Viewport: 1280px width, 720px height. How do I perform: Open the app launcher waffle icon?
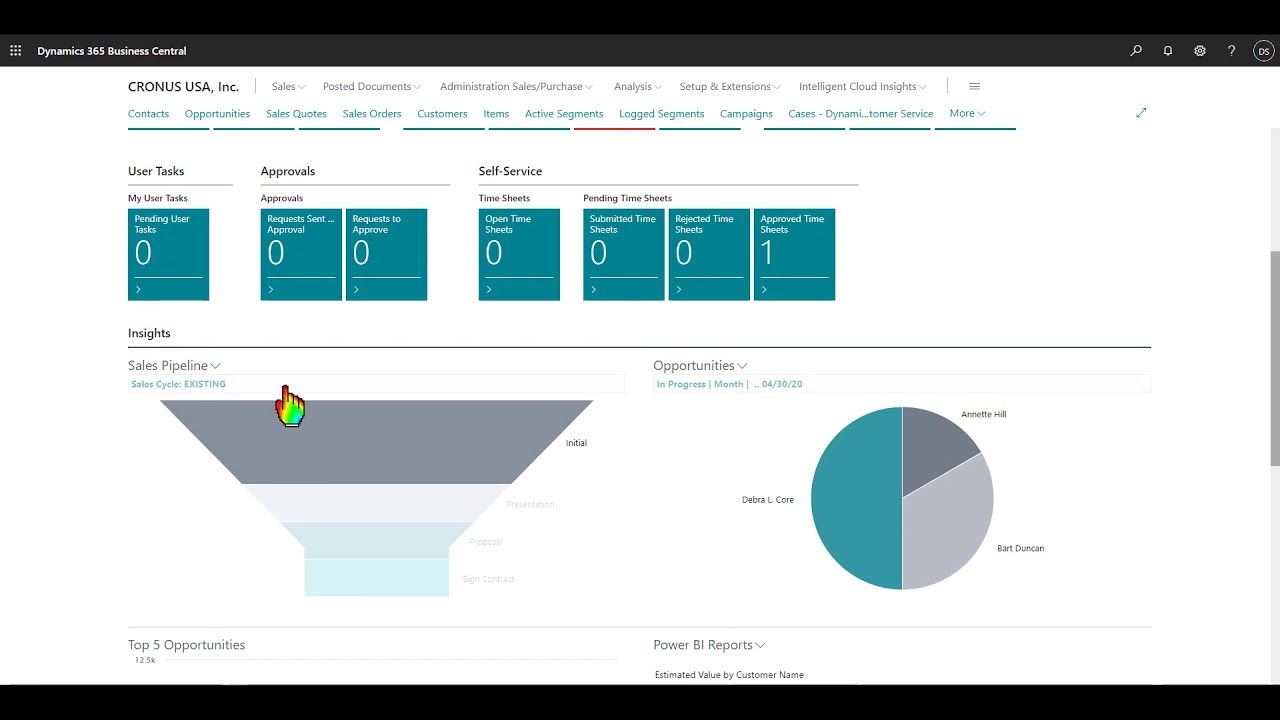[x=15, y=51]
